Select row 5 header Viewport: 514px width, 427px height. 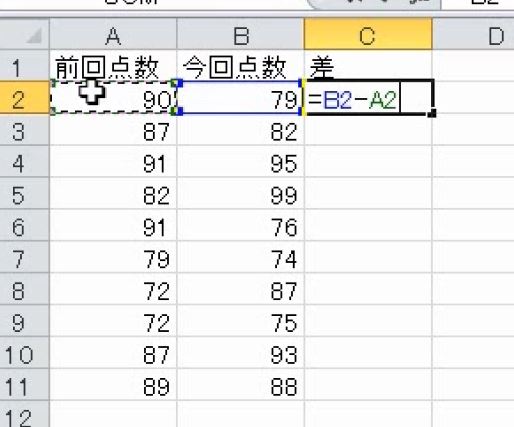(24, 194)
